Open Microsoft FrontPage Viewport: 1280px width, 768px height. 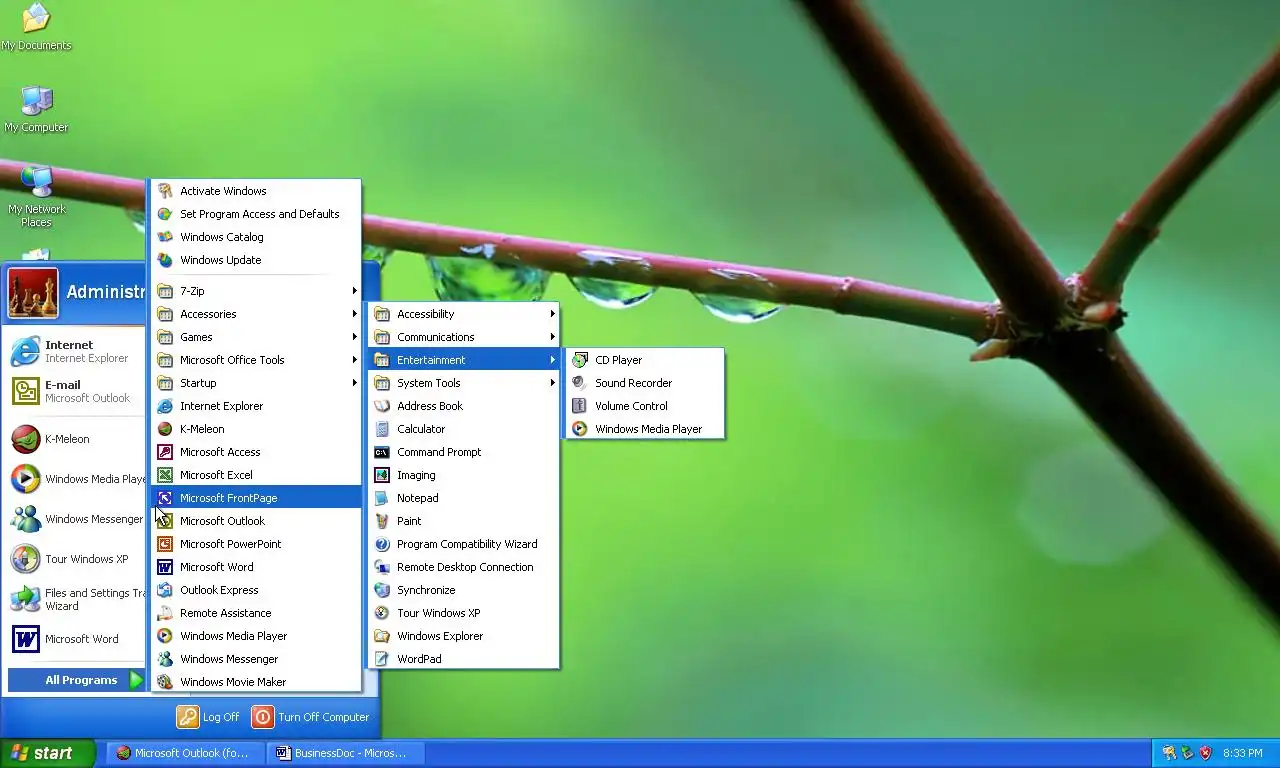pyautogui.click(x=255, y=498)
